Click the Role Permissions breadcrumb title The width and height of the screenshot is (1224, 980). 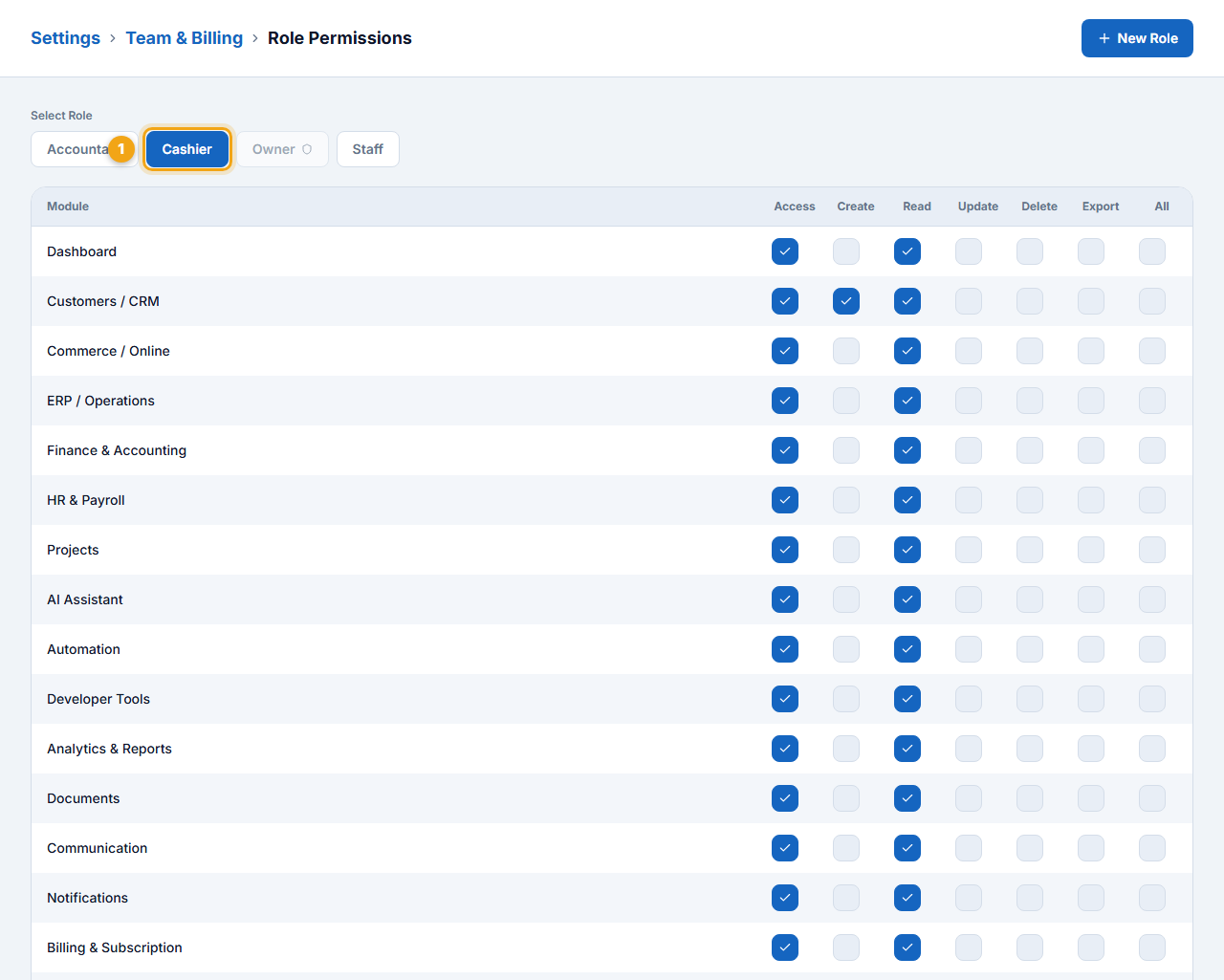(339, 38)
